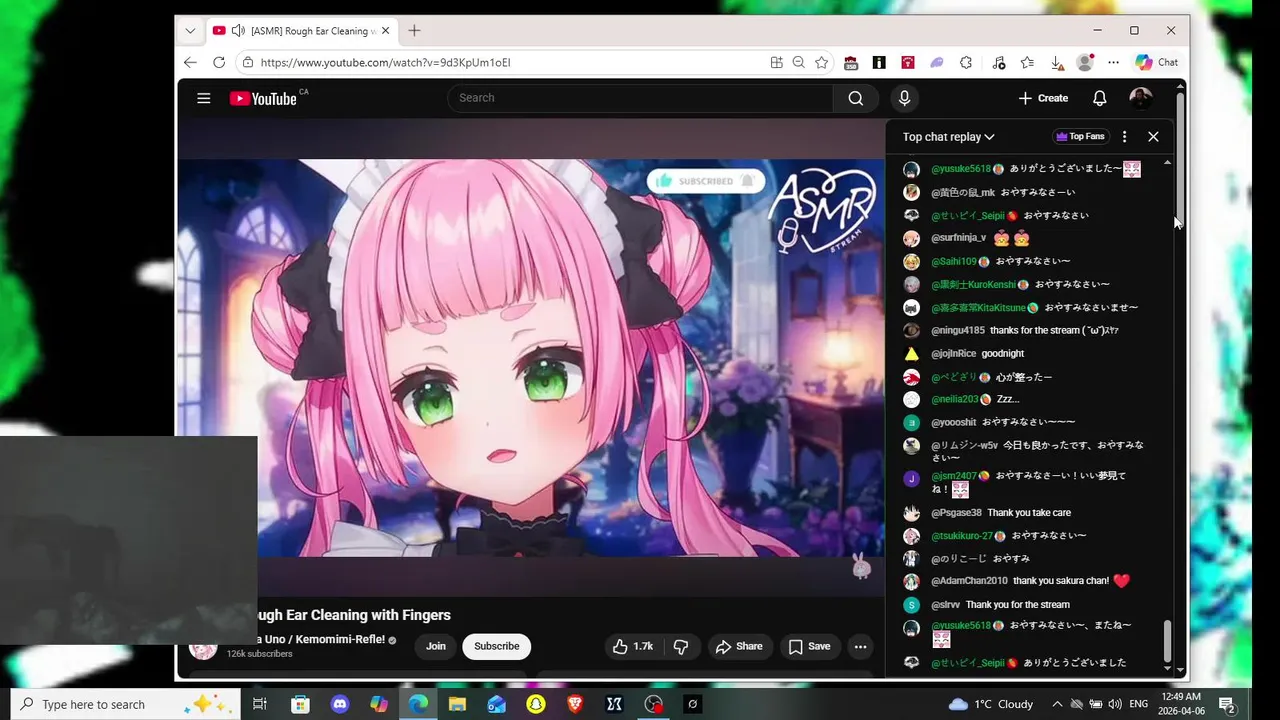Click the Join membership button

pyautogui.click(x=436, y=646)
